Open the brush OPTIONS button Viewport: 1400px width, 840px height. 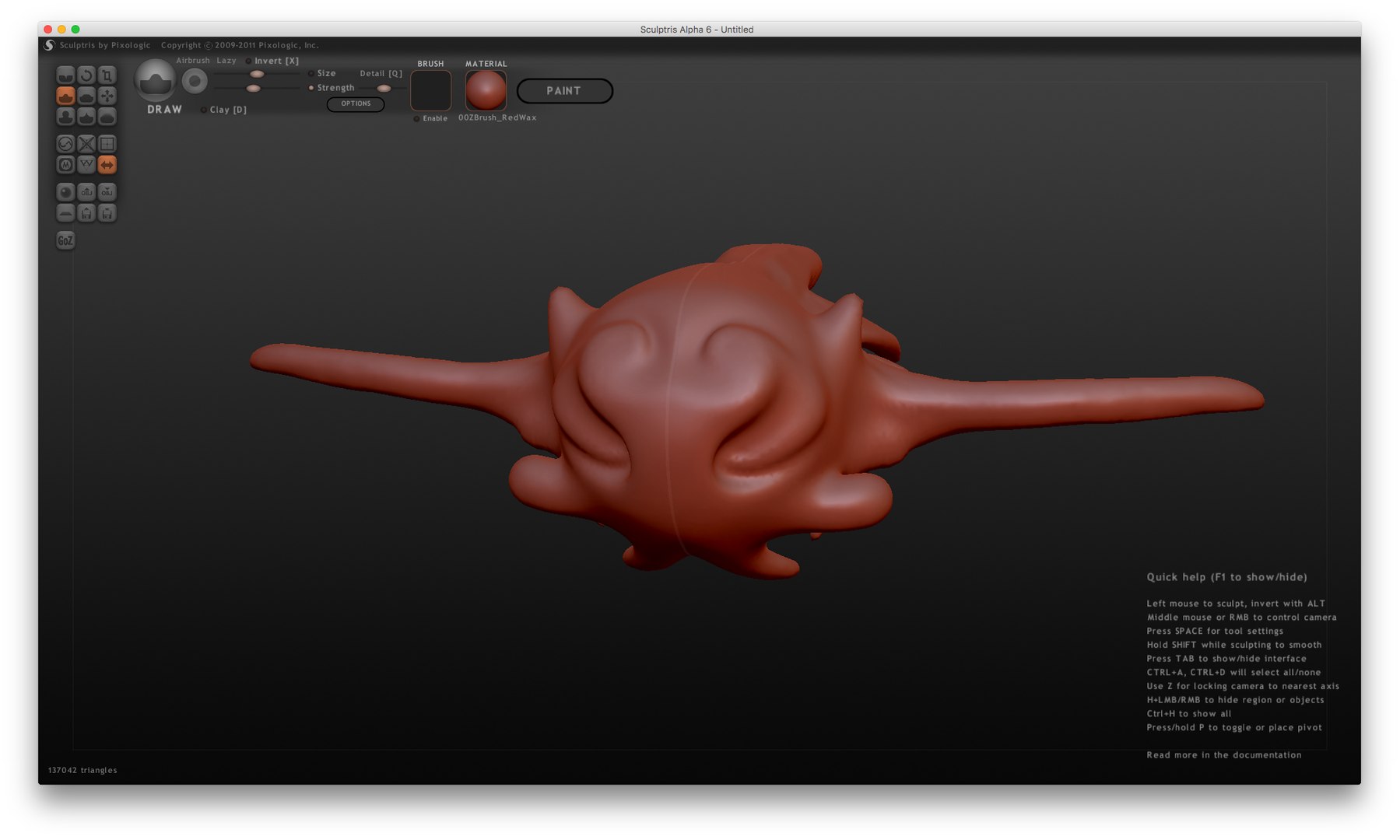356,103
